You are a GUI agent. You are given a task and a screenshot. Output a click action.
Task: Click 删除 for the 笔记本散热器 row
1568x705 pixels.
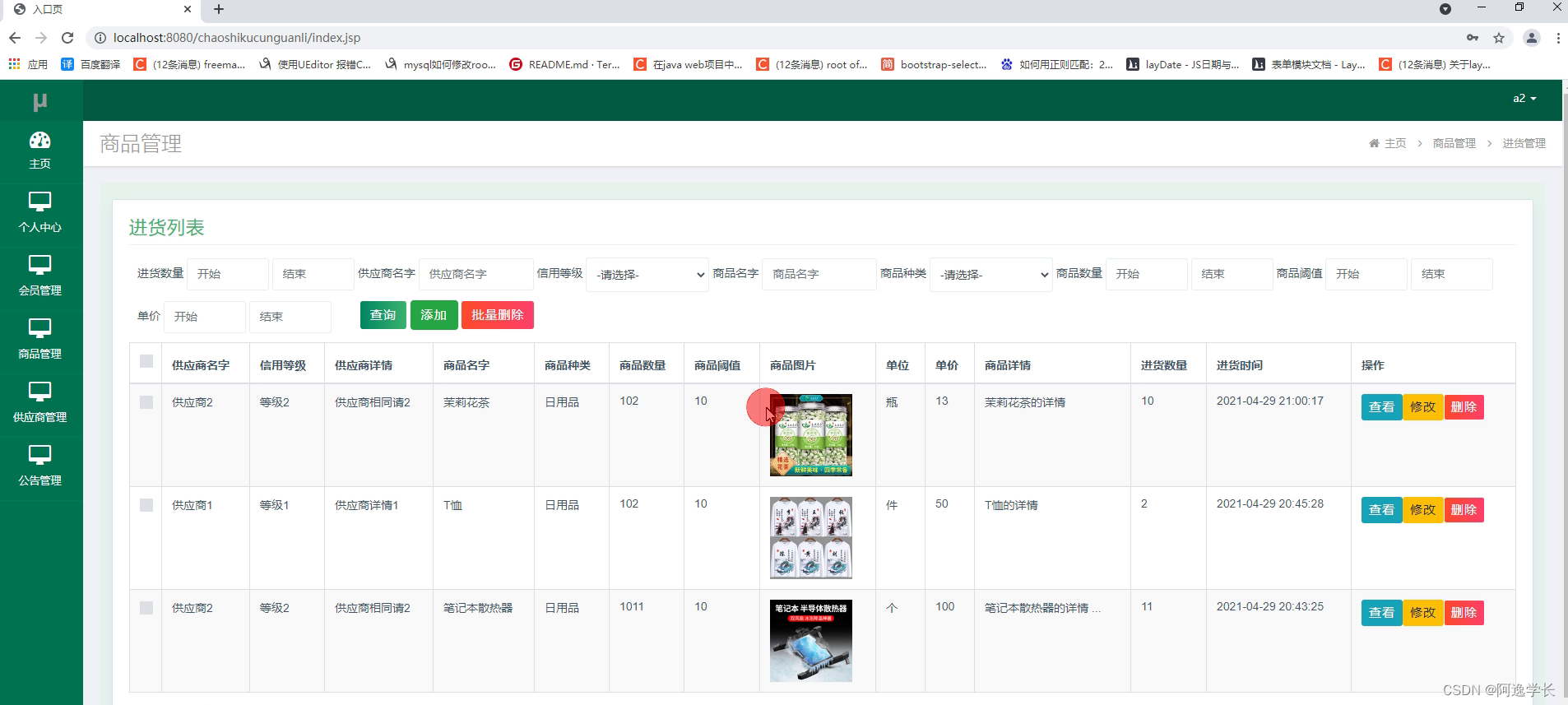(x=1464, y=613)
